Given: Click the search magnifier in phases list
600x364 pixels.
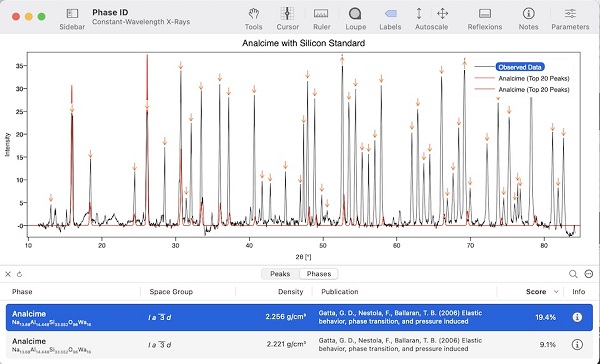Looking at the screenshot, I should coord(573,274).
